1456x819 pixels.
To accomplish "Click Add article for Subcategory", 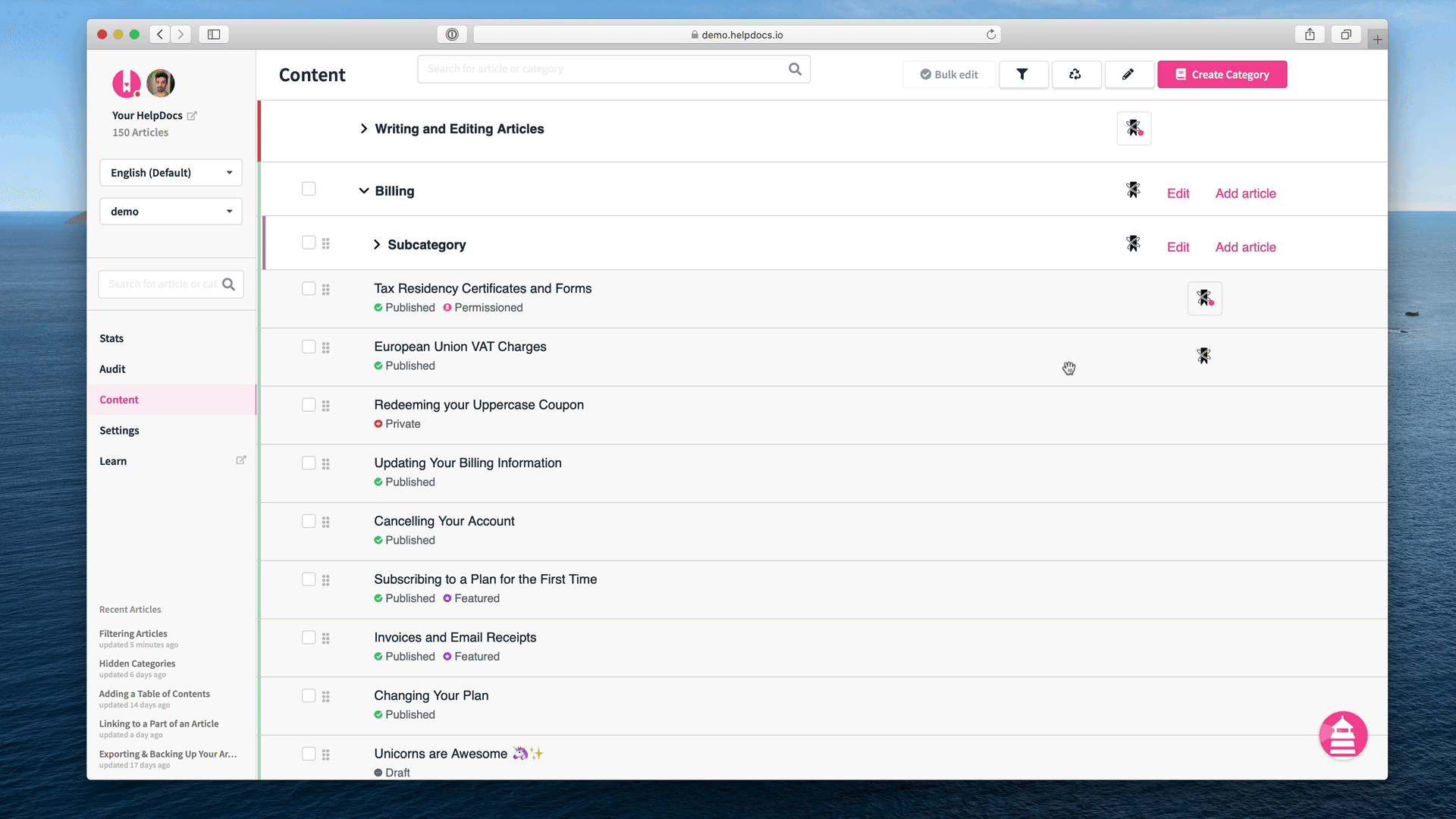I will [1245, 247].
